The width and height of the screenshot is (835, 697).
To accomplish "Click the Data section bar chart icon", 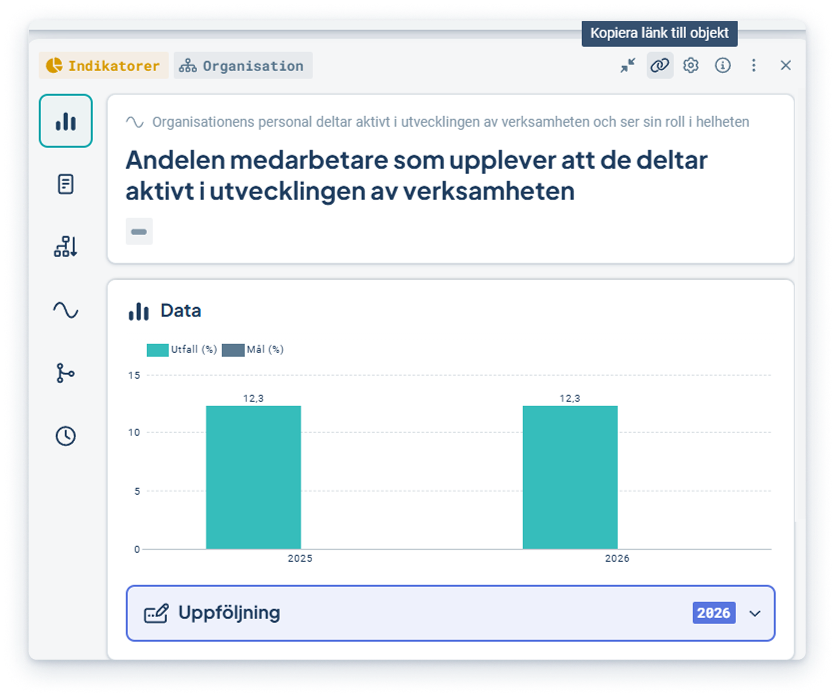I will click(x=138, y=311).
